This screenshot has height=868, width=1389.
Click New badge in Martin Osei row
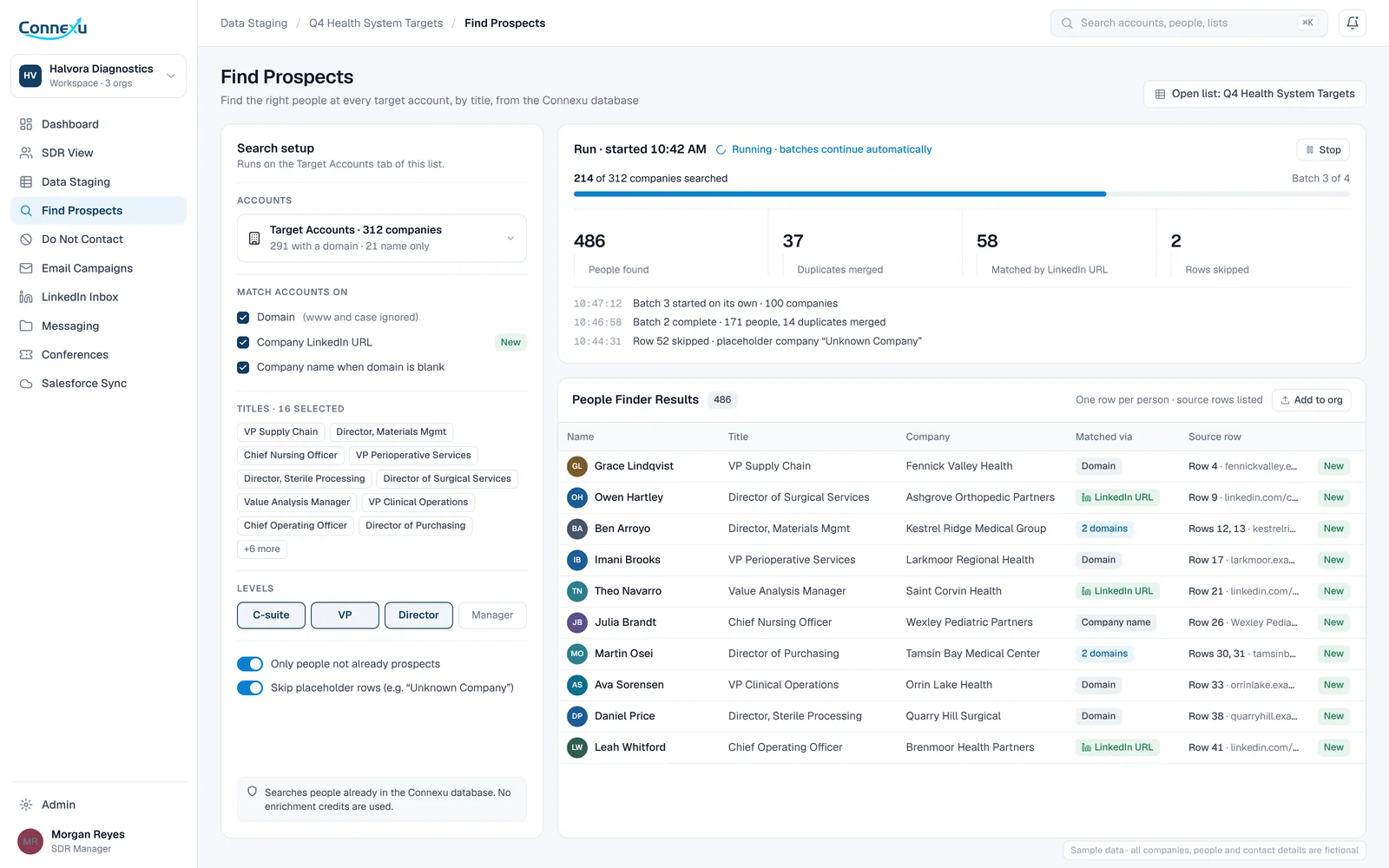point(1333,654)
